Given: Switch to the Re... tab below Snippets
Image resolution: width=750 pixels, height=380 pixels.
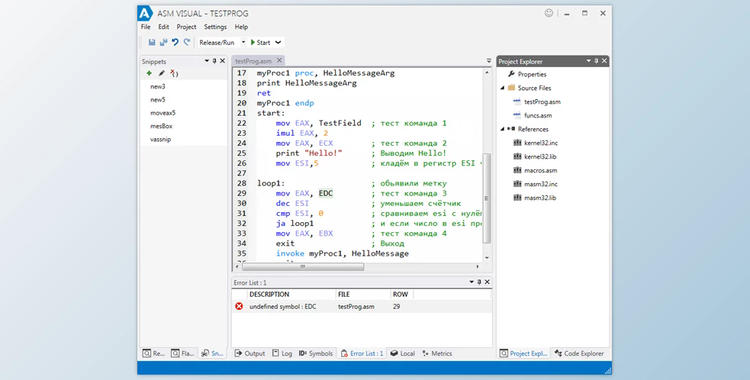Looking at the screenshot, I should coord(154,354).
